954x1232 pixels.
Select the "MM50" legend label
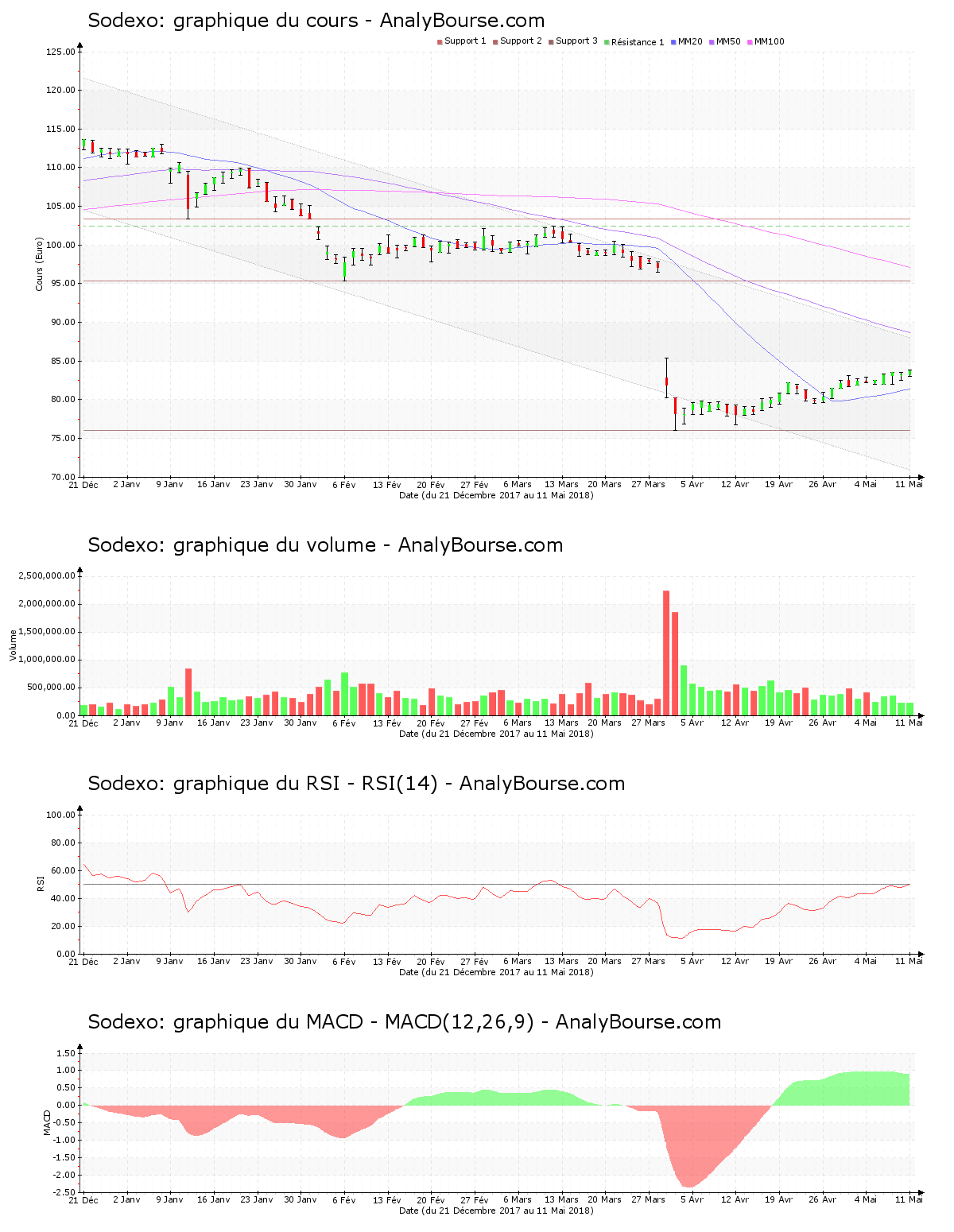pyautogui.click(x=728, y=41)
